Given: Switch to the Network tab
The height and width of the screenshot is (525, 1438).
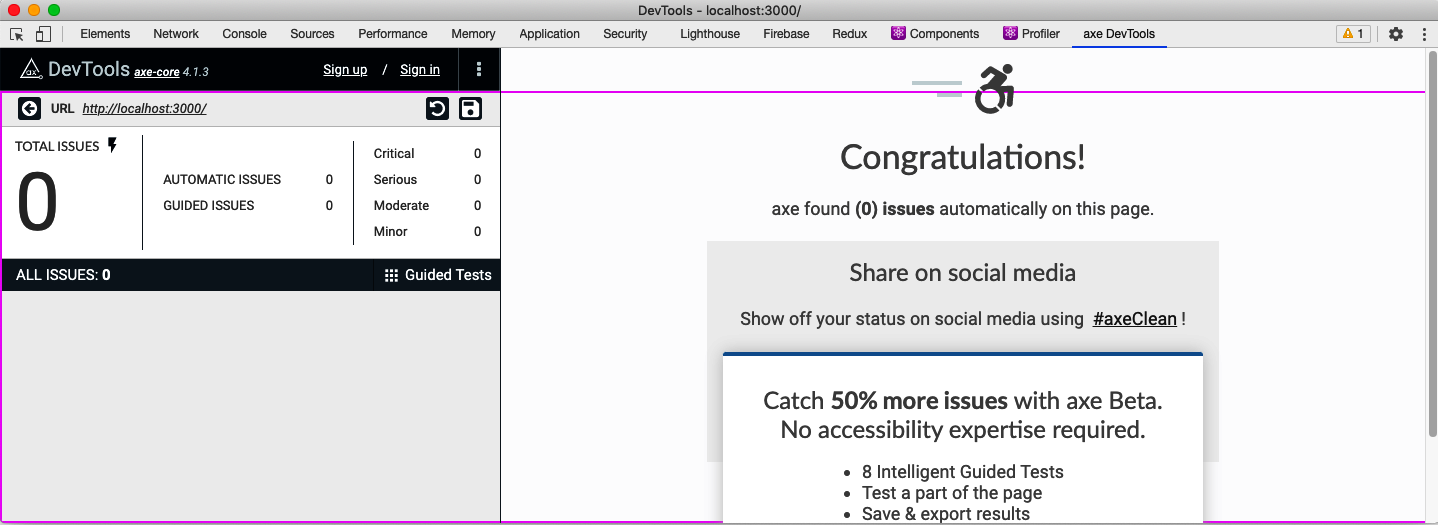Looking at the screenshot, I should (x=176, y=34).
